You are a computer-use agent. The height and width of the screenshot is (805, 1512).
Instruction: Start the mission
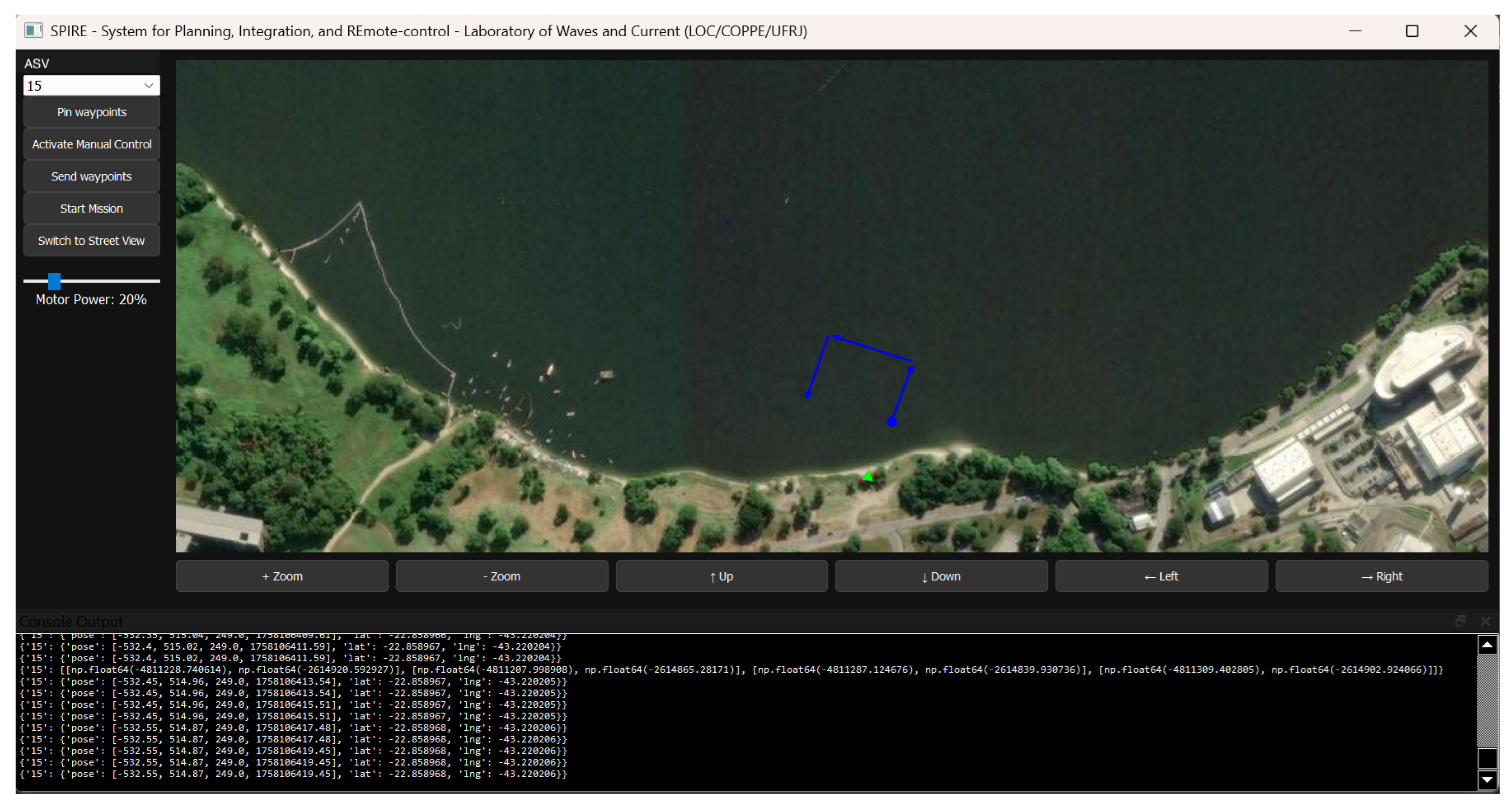click(91, 208)
